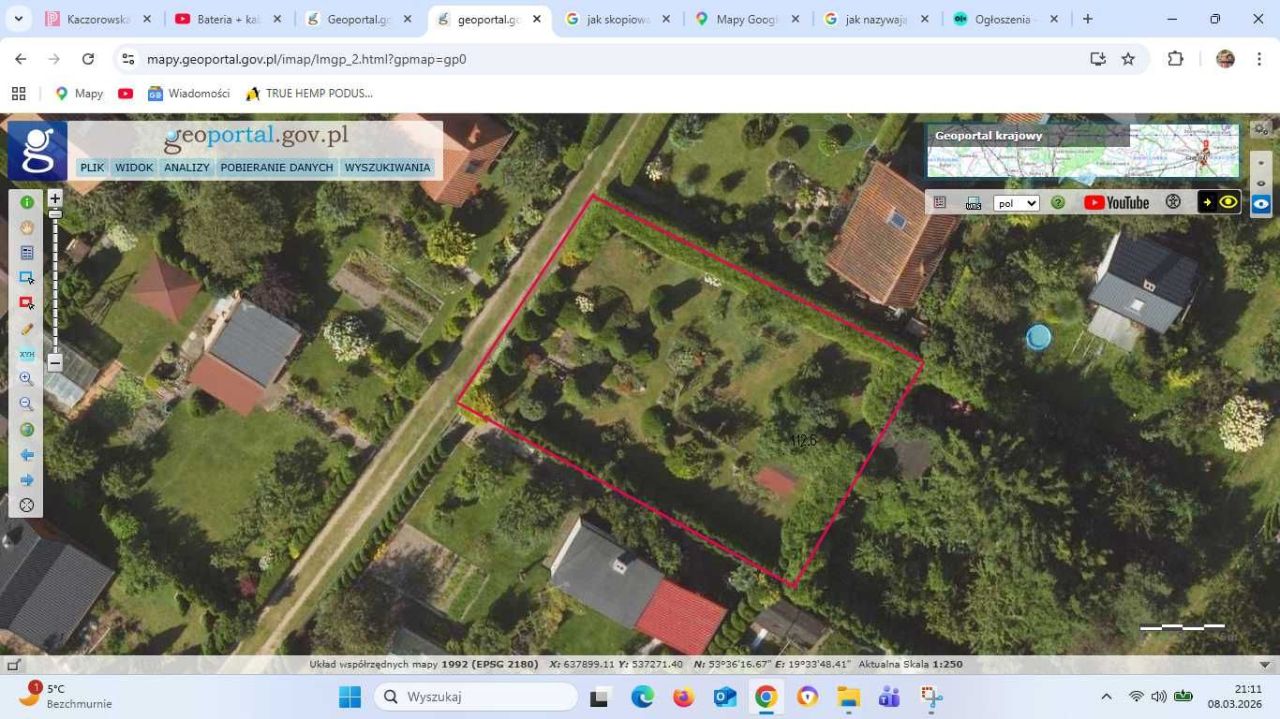Open the WIDOK menu
1280x719 pixels.
coord(134,168)
